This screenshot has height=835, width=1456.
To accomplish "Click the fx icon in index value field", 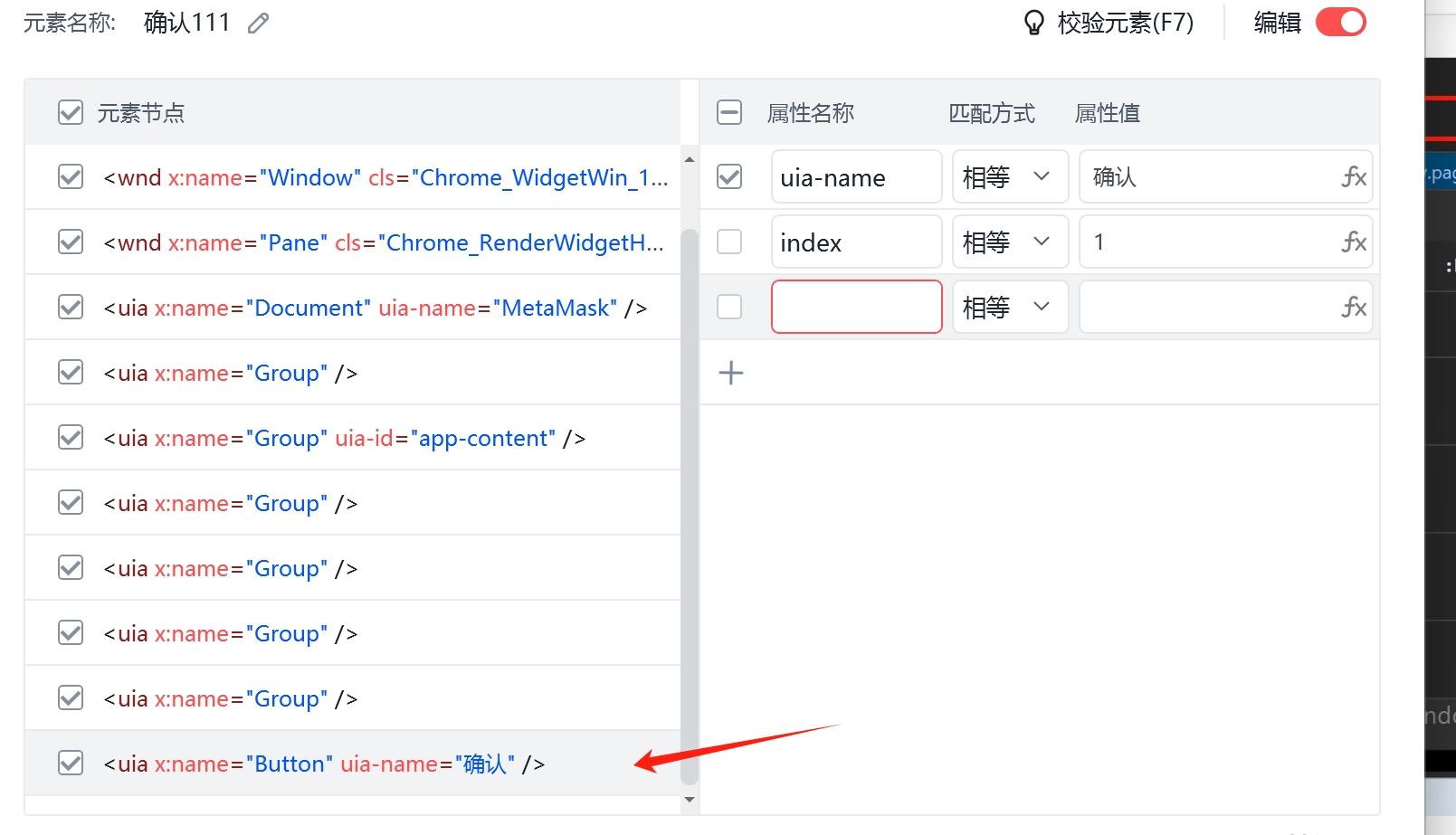I will pyautogui.click(x=1354, y=242).
